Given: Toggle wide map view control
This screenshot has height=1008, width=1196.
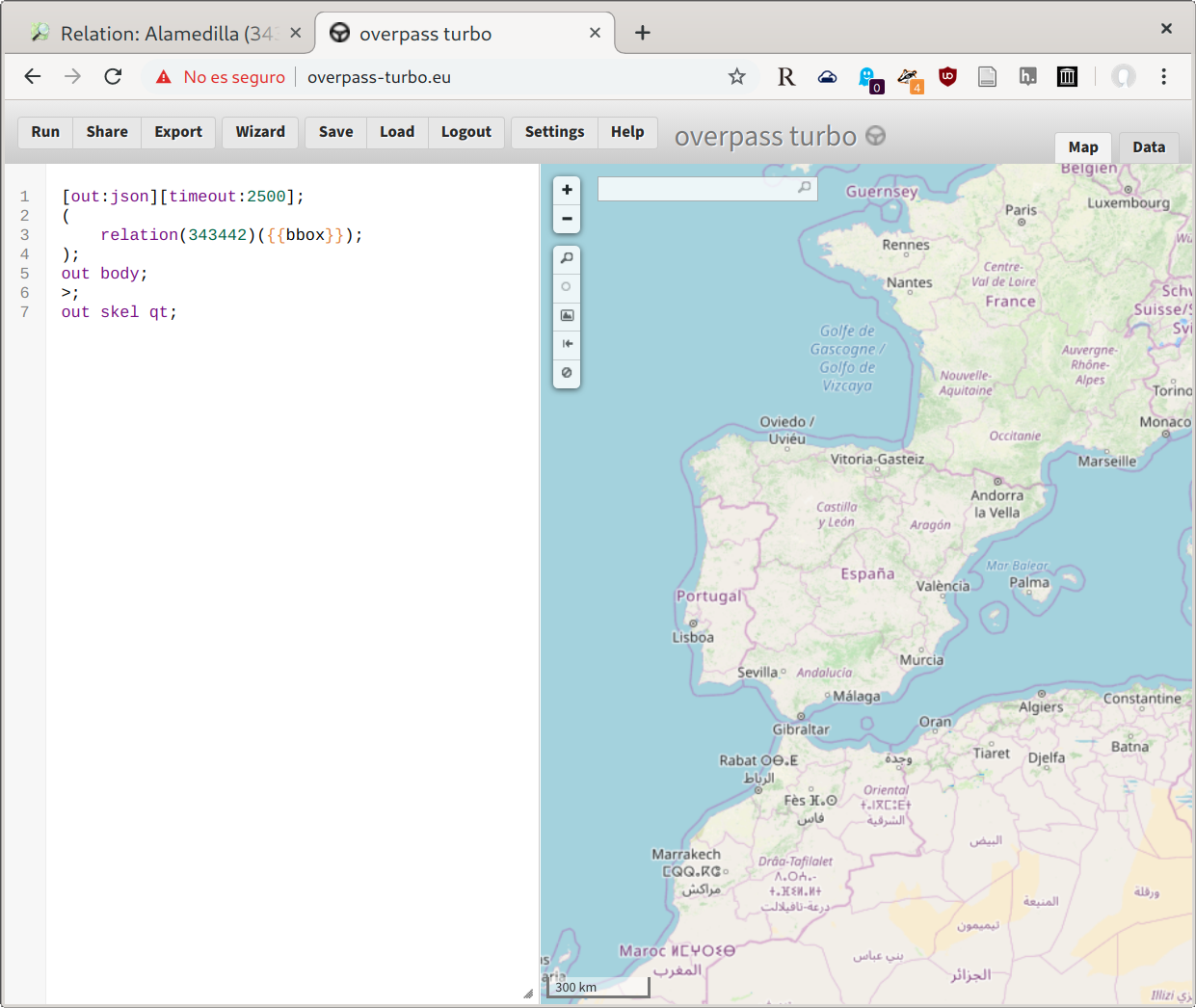Looking at the screenshot, I should (x=567, y=344).
